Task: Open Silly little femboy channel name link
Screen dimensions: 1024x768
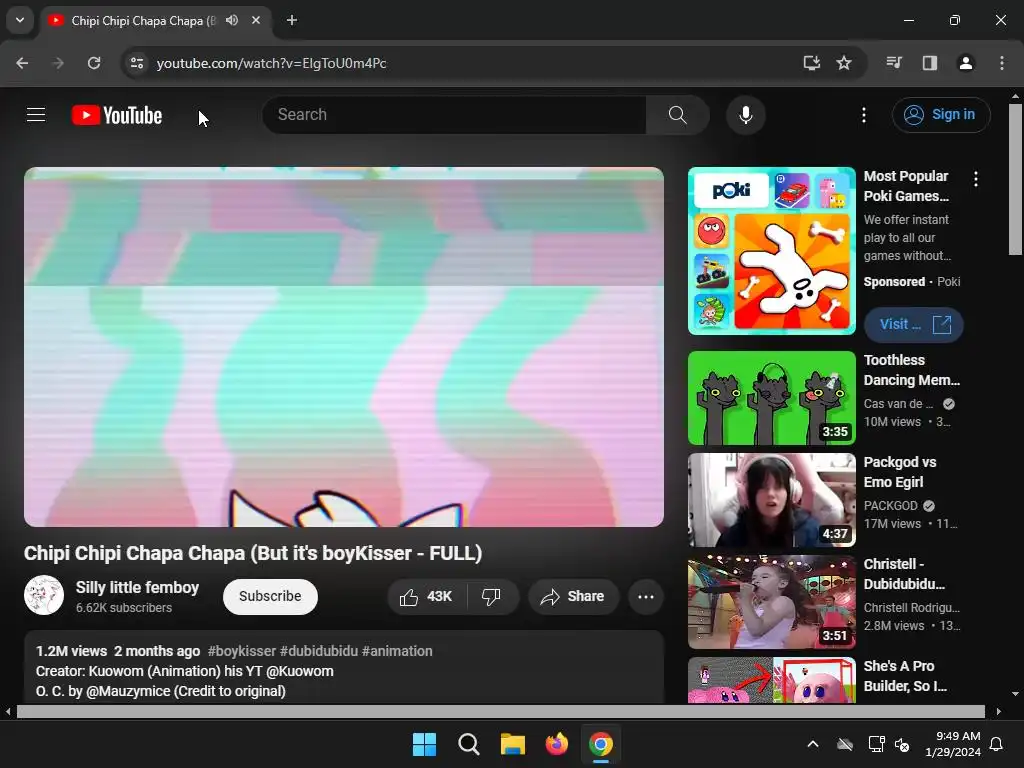Action: click(137, 587)
